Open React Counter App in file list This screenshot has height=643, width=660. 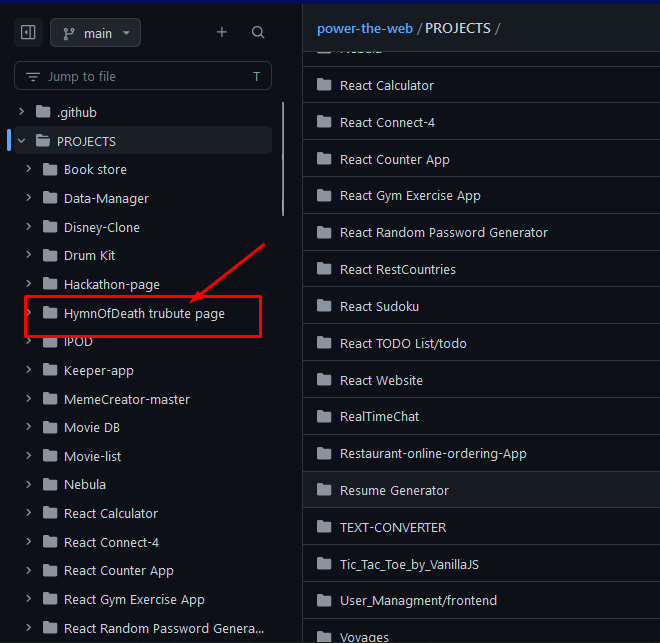pos(394,159)
